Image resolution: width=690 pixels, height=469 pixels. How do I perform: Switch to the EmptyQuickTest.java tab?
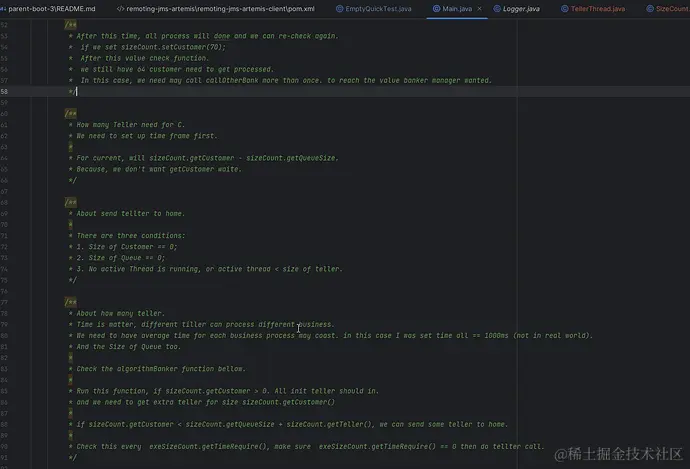coord(374,9)
